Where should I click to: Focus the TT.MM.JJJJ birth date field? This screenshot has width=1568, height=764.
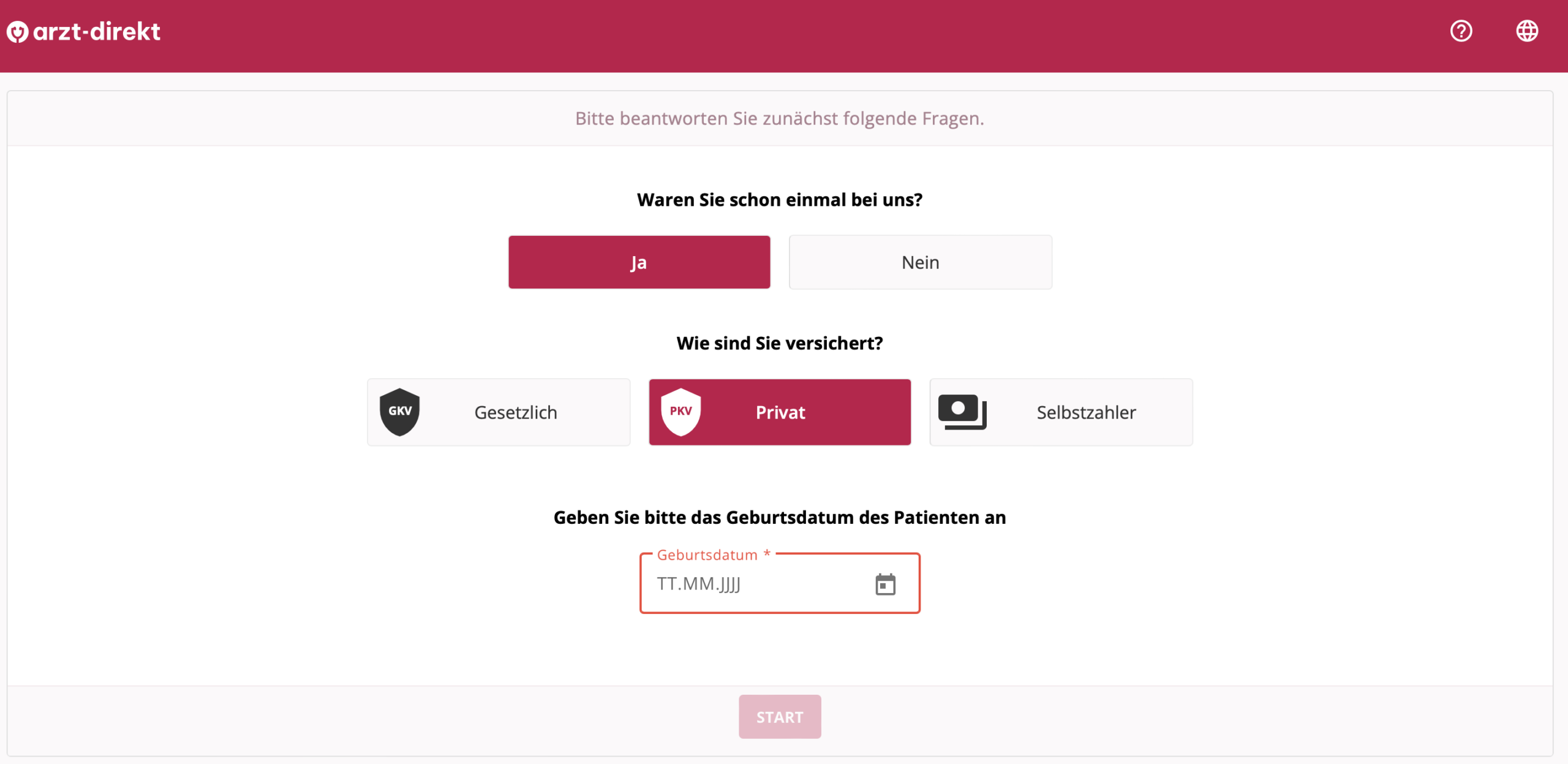753,584
